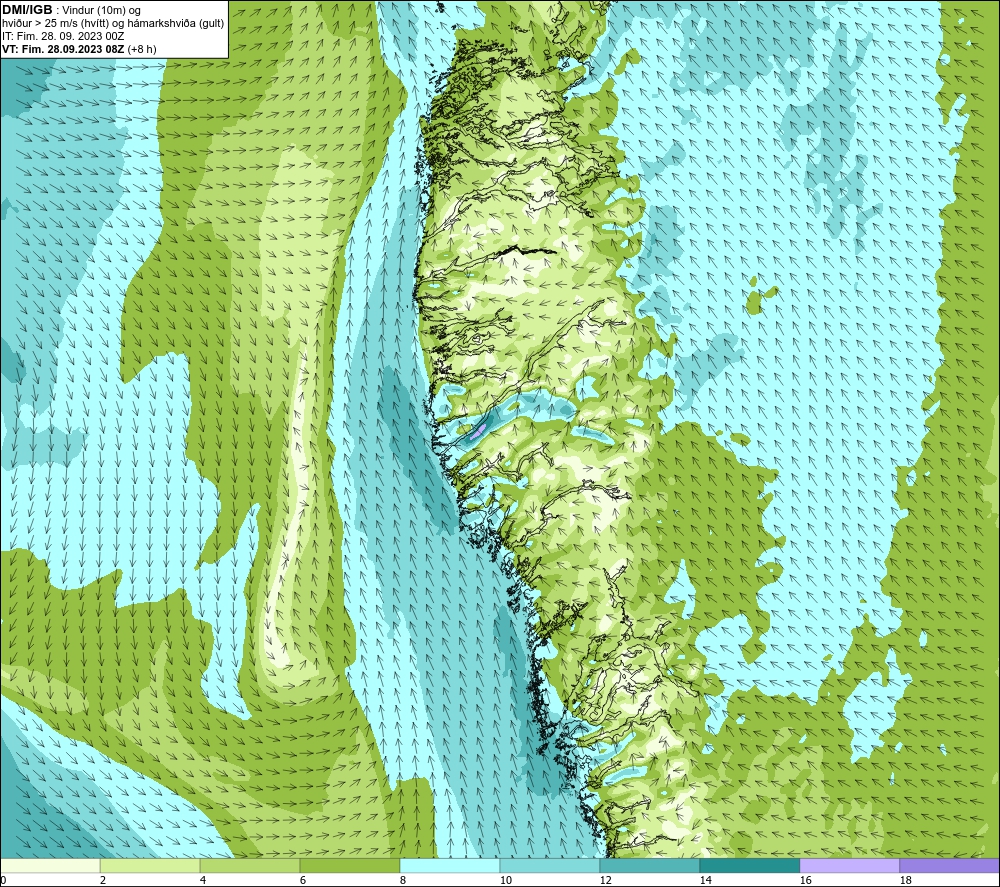Click the 12-14 m/s teal legend swatch

coord(649,865)
